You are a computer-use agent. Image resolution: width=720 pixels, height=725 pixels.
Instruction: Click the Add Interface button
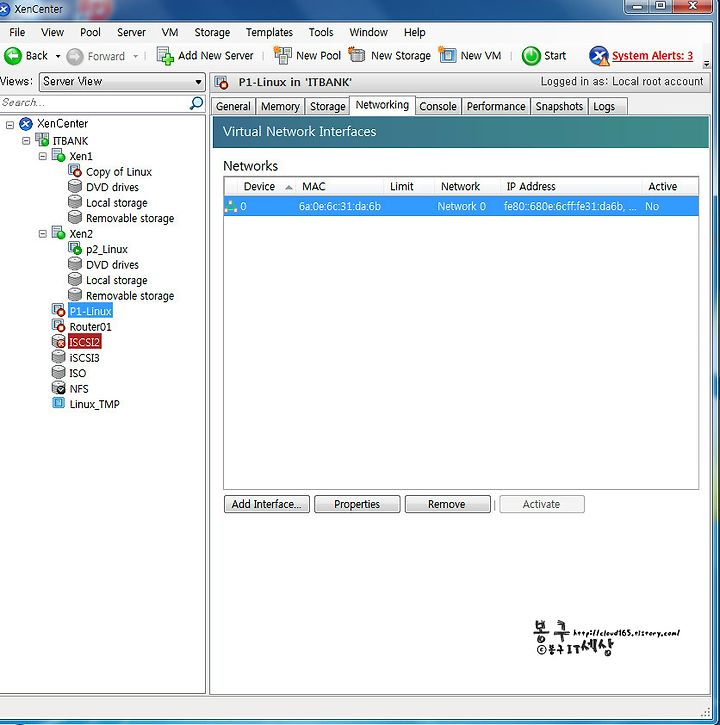click(x=267, y=504)
